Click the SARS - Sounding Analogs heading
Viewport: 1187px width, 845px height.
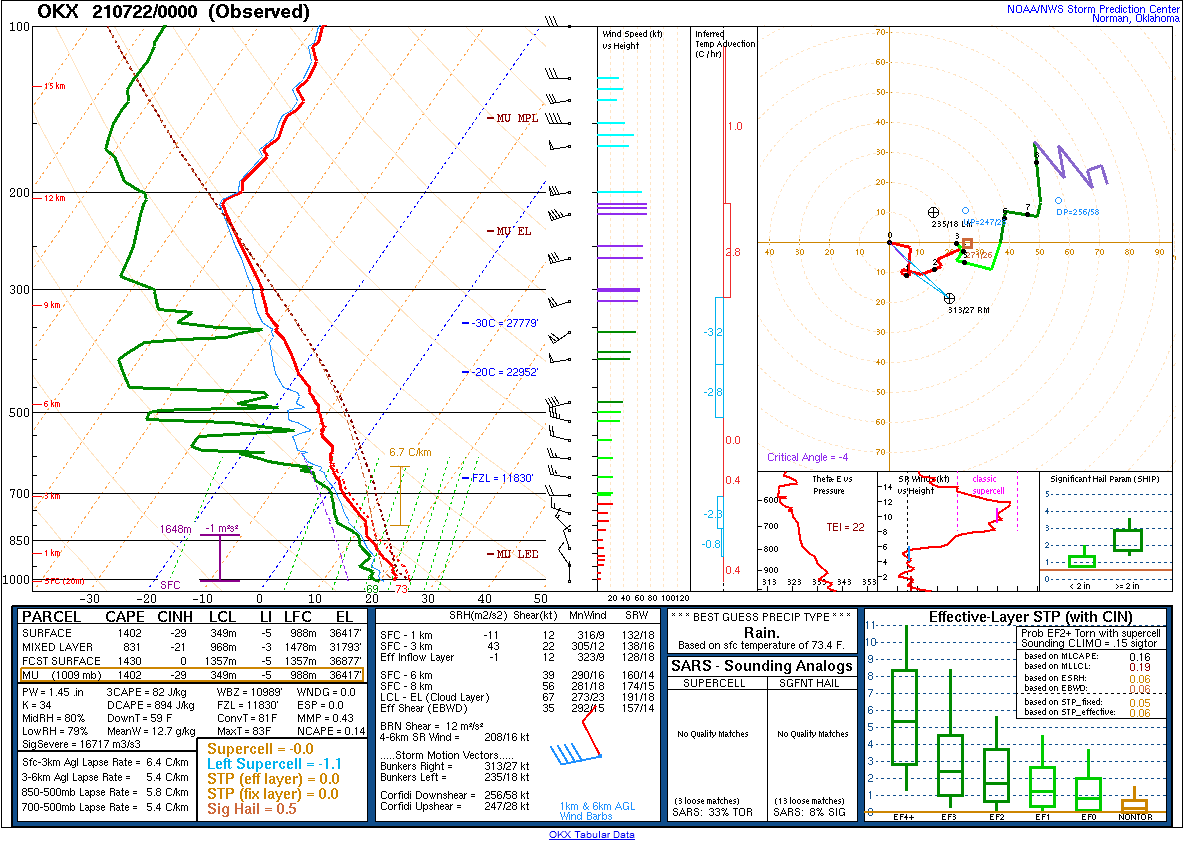pyautogui.click(x=762, y=666)
